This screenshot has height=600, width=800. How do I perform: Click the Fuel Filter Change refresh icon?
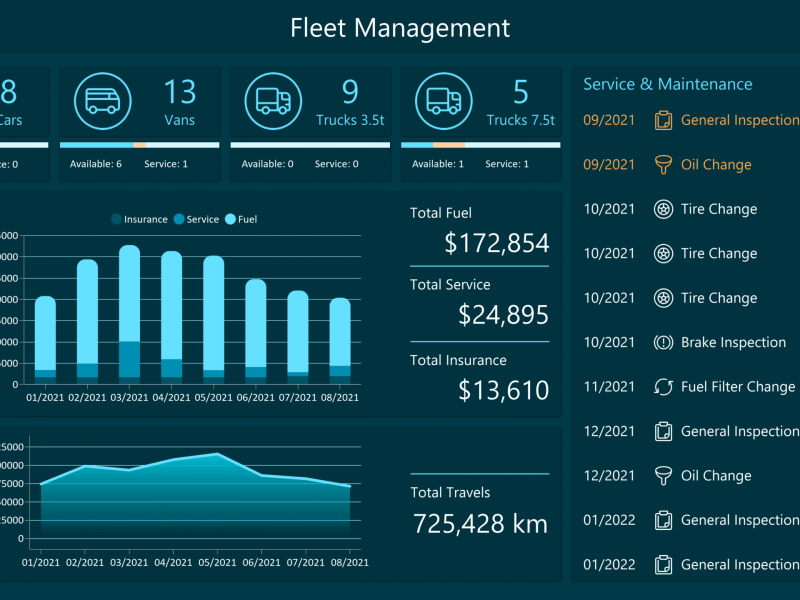[x=662, y=387]
